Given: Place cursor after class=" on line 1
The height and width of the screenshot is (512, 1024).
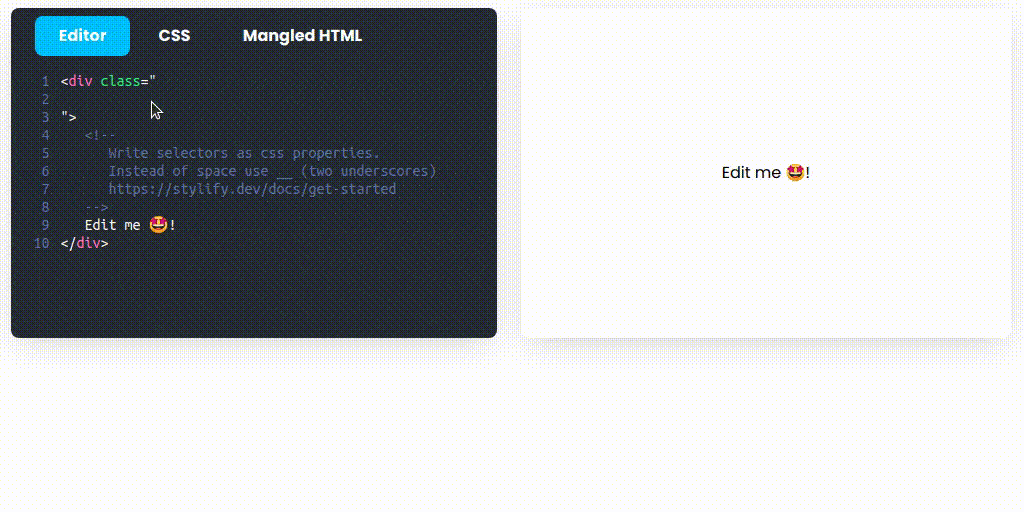Looking at the screenshot, I should [157, 82].
